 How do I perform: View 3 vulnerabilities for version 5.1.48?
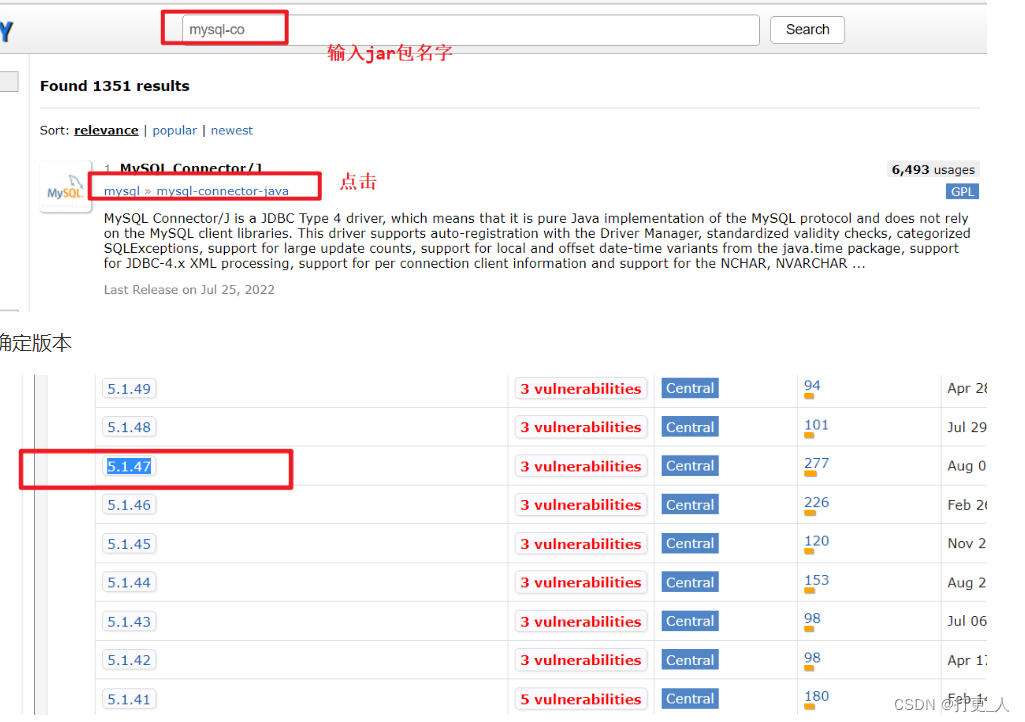coord(580,427)
